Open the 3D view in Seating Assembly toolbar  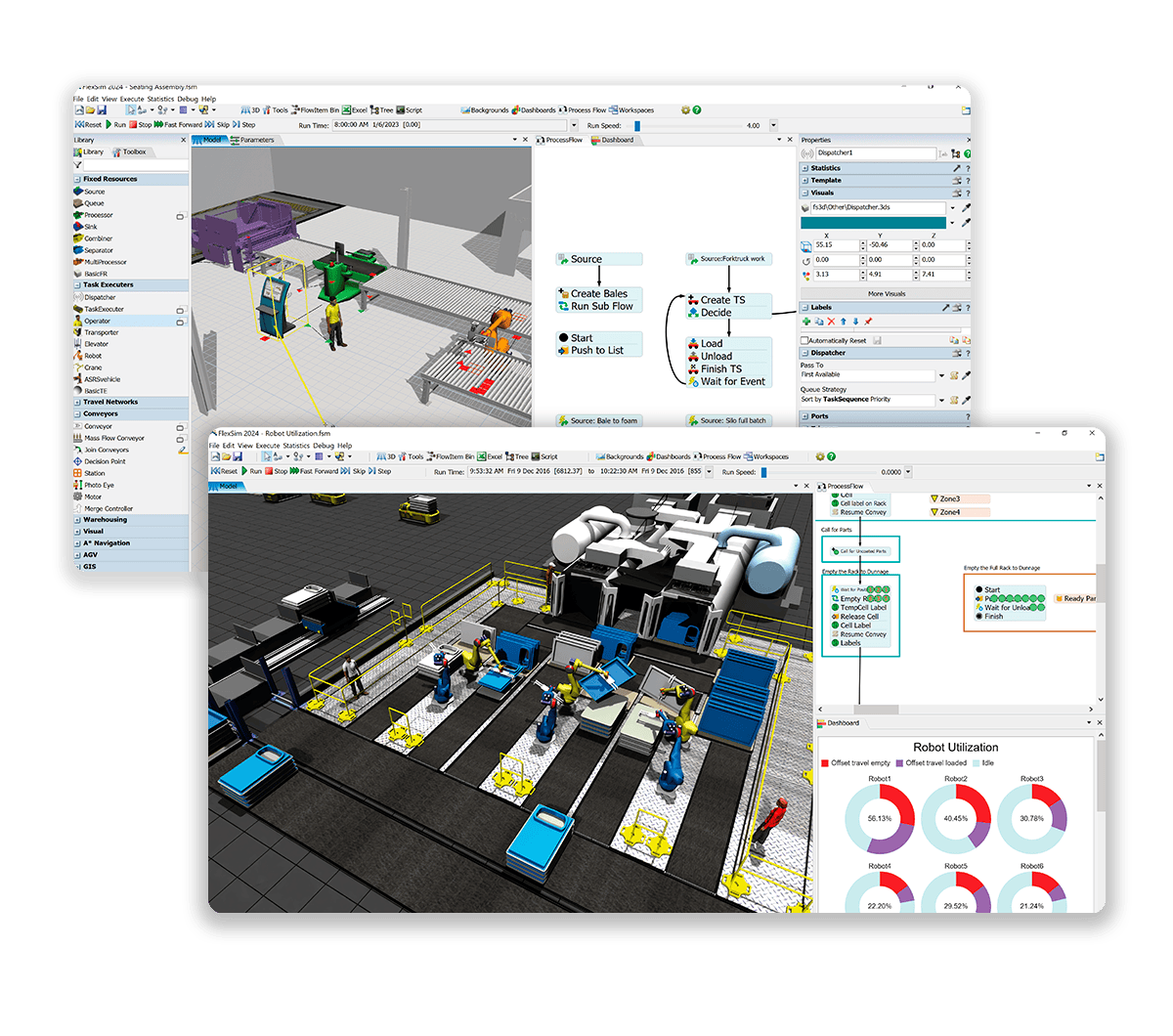point(251,110)
